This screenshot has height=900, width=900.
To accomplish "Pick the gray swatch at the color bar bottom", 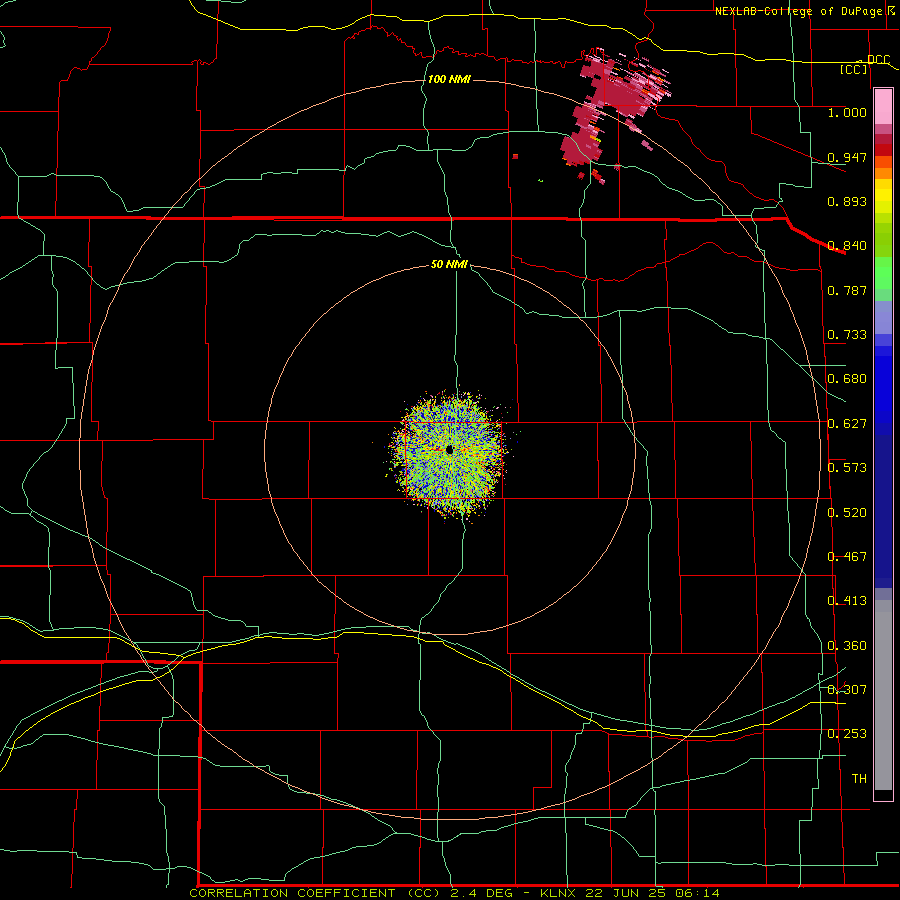I will tap(883, 695).
